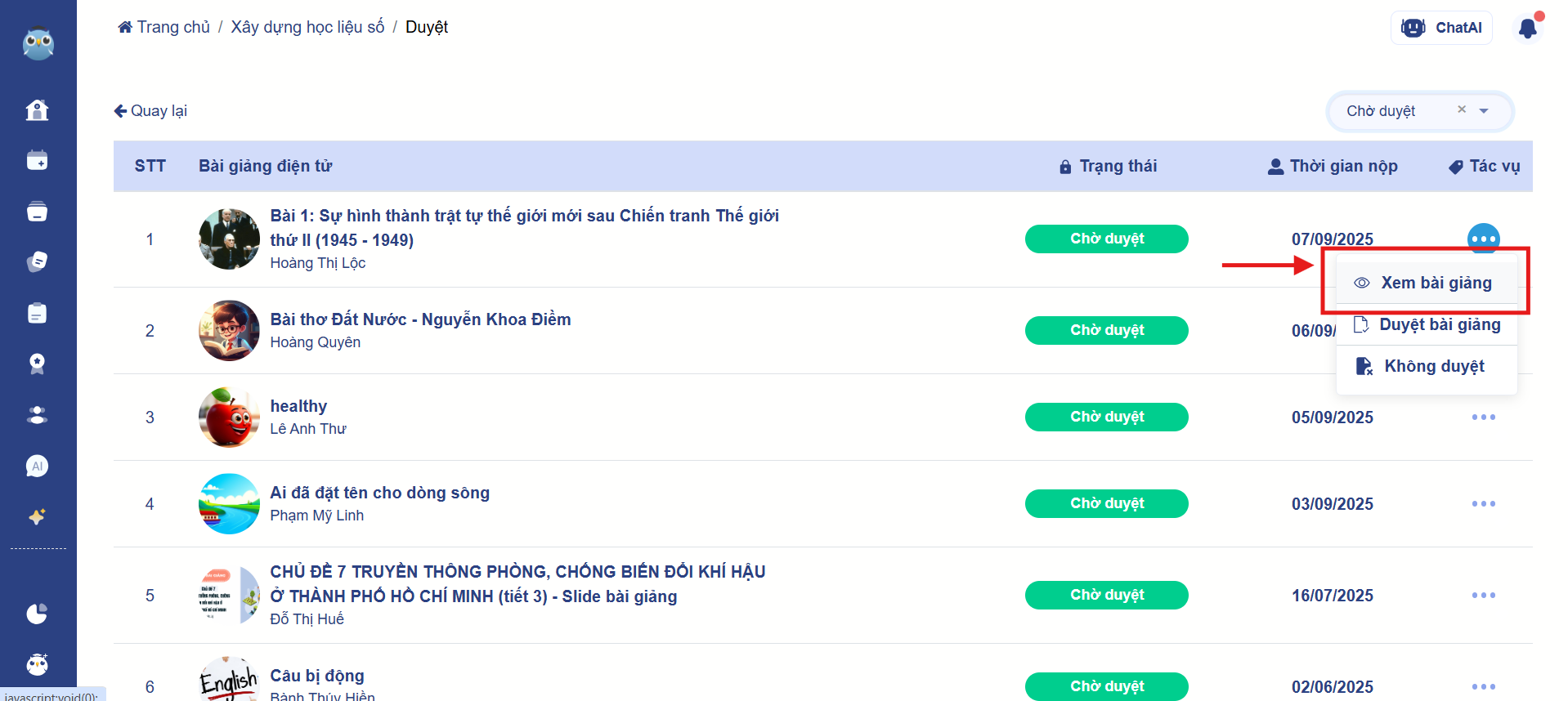Expand the status filter dropdown arrow
Screen dimensions: 1568x701
(1484, 111)
